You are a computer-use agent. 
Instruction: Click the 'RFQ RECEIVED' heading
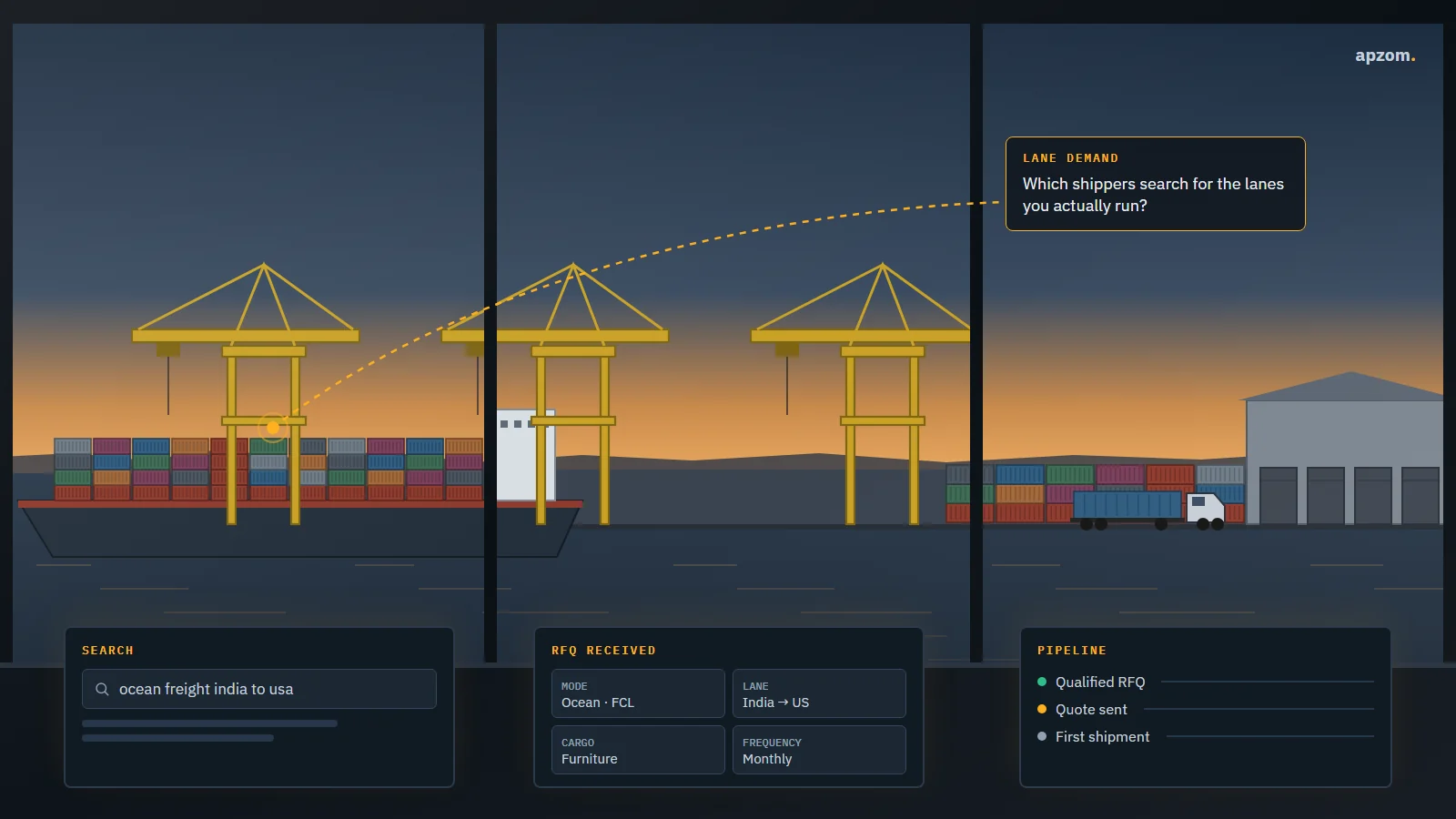click(x=603, y=651)
